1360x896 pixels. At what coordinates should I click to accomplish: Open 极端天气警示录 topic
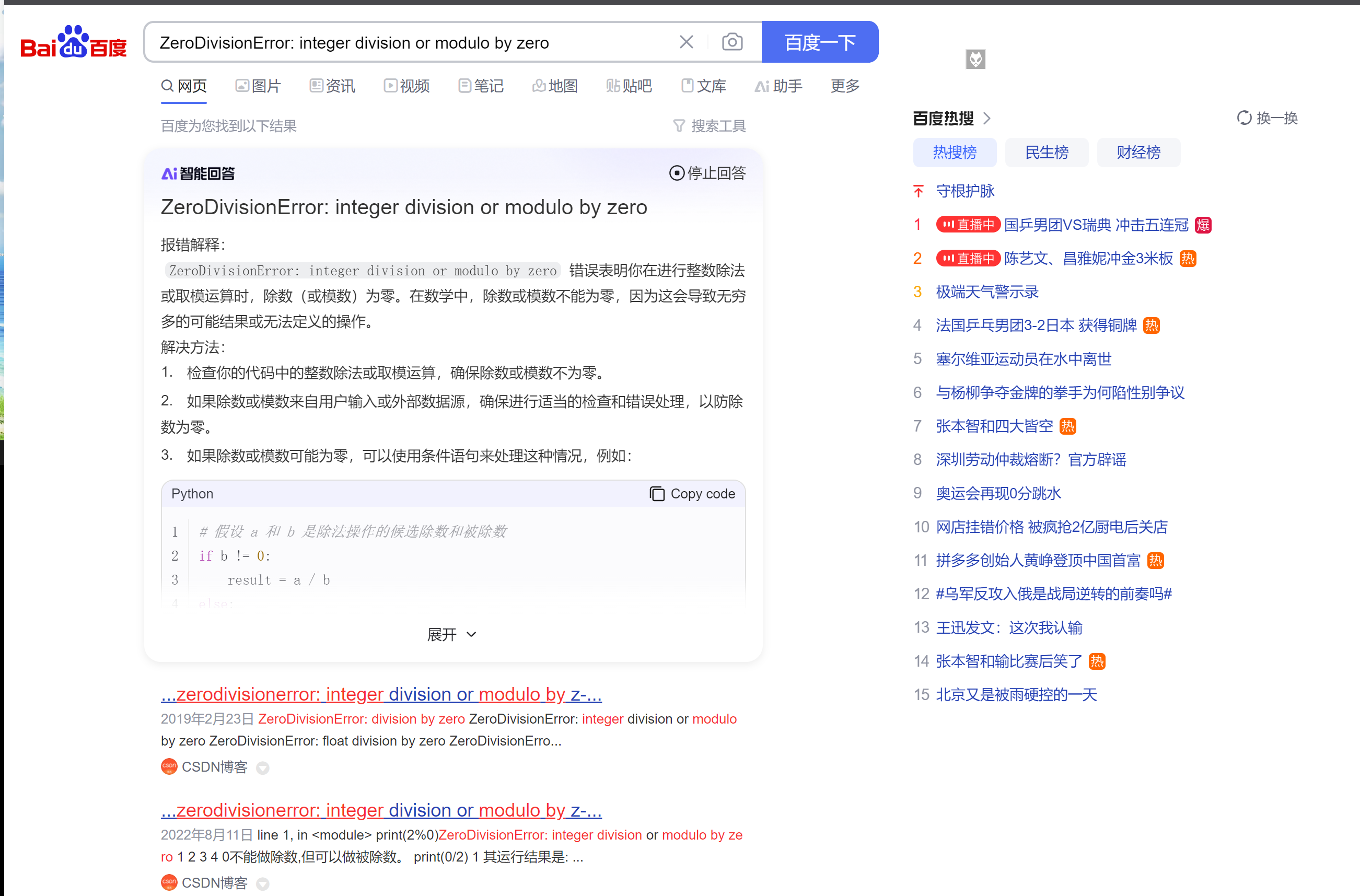click(x=987, y=292)
